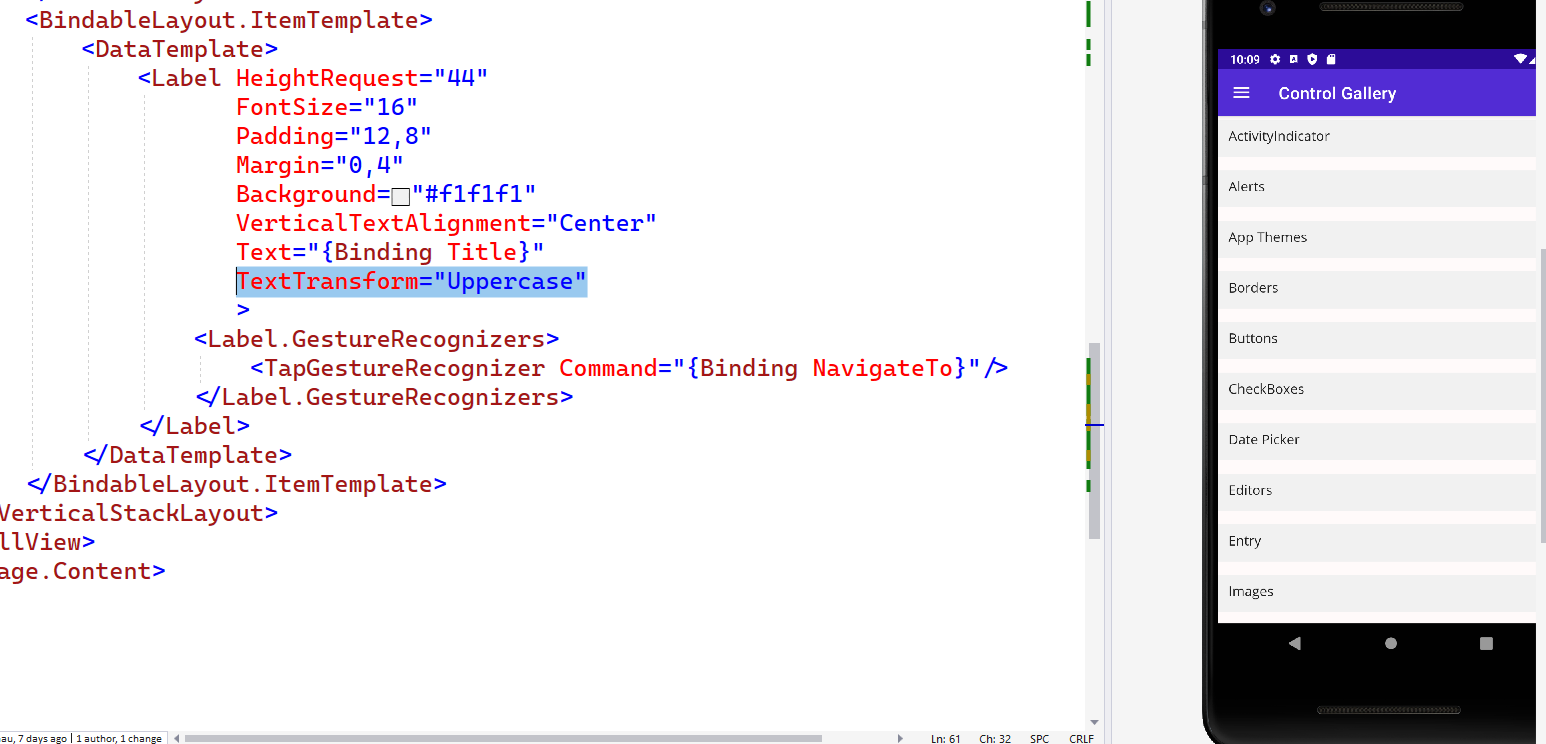Image resolution: width=1546 pixels, height=744 pixels.
Task: Click the Ln: 61 status bar indicator
Action: click(x=945, y=738)
